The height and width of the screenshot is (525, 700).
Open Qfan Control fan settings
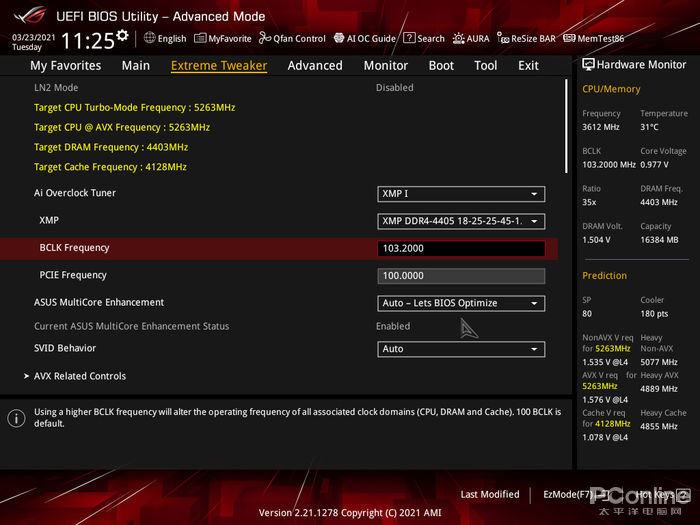(x=292, y=38)
